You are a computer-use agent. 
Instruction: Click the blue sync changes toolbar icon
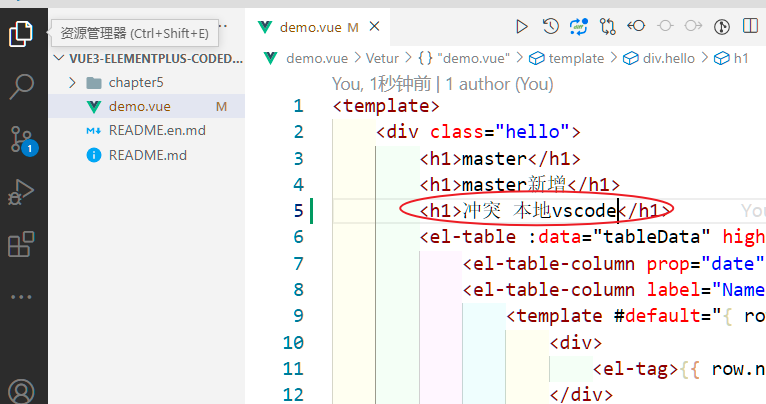click(x=579, y=26)
